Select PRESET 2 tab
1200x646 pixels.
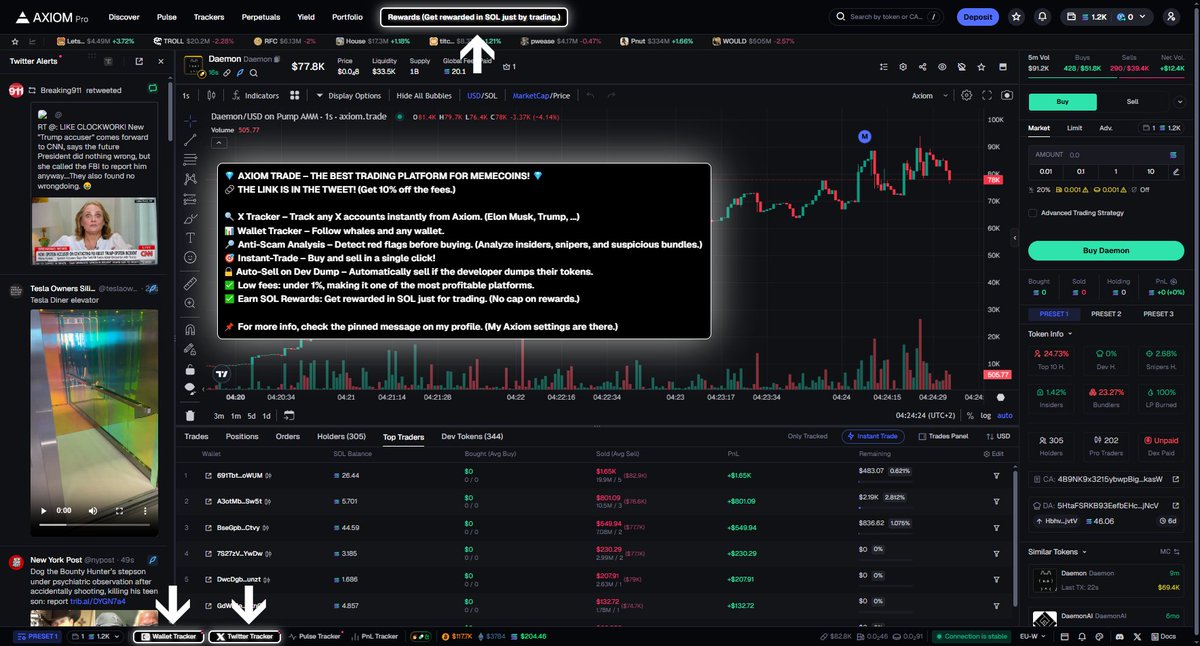click(1105, 314)
